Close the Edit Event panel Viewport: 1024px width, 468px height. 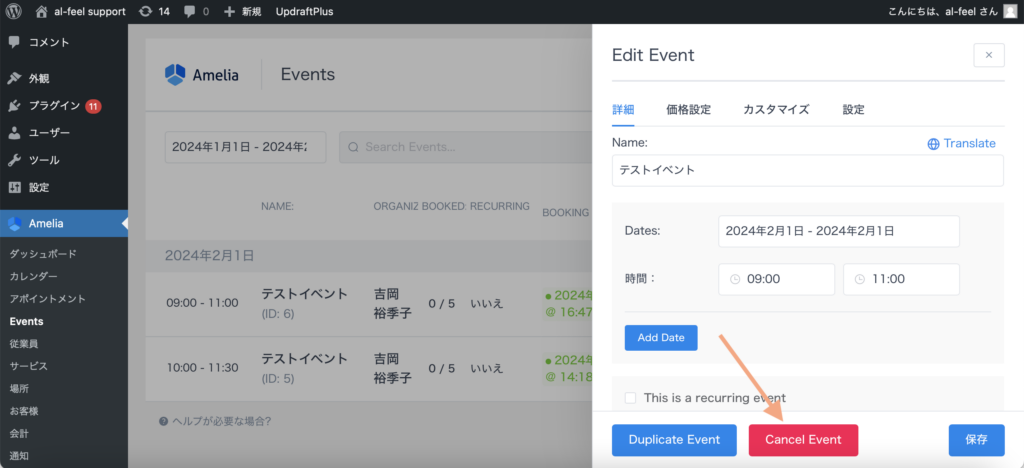[988, 55]
